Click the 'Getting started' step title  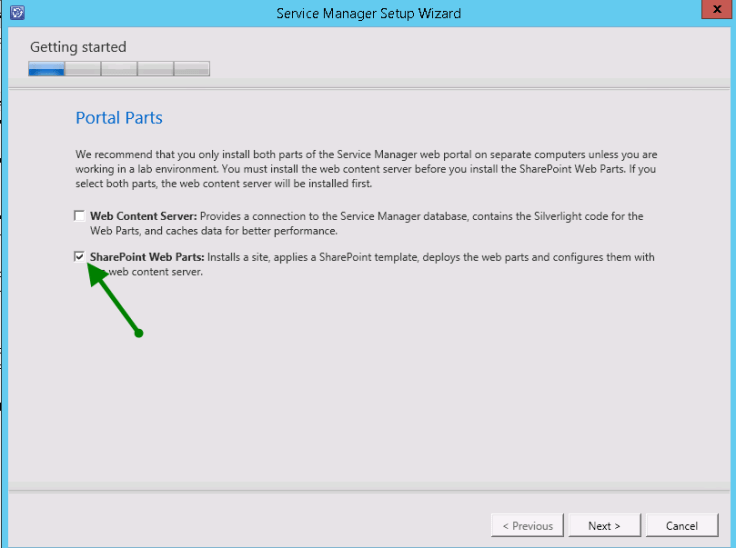pos(78,47)
